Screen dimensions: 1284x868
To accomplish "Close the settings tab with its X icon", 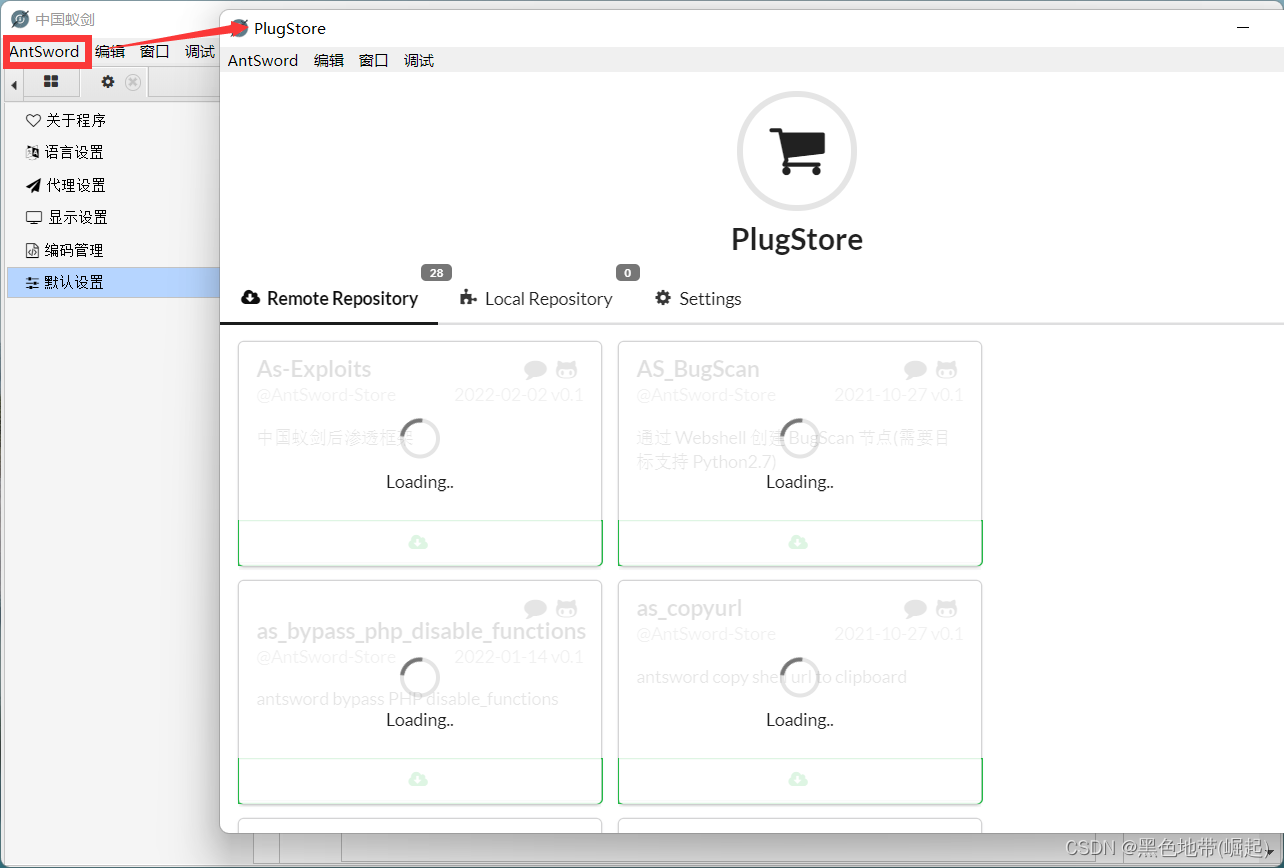I will pos(133,82).
